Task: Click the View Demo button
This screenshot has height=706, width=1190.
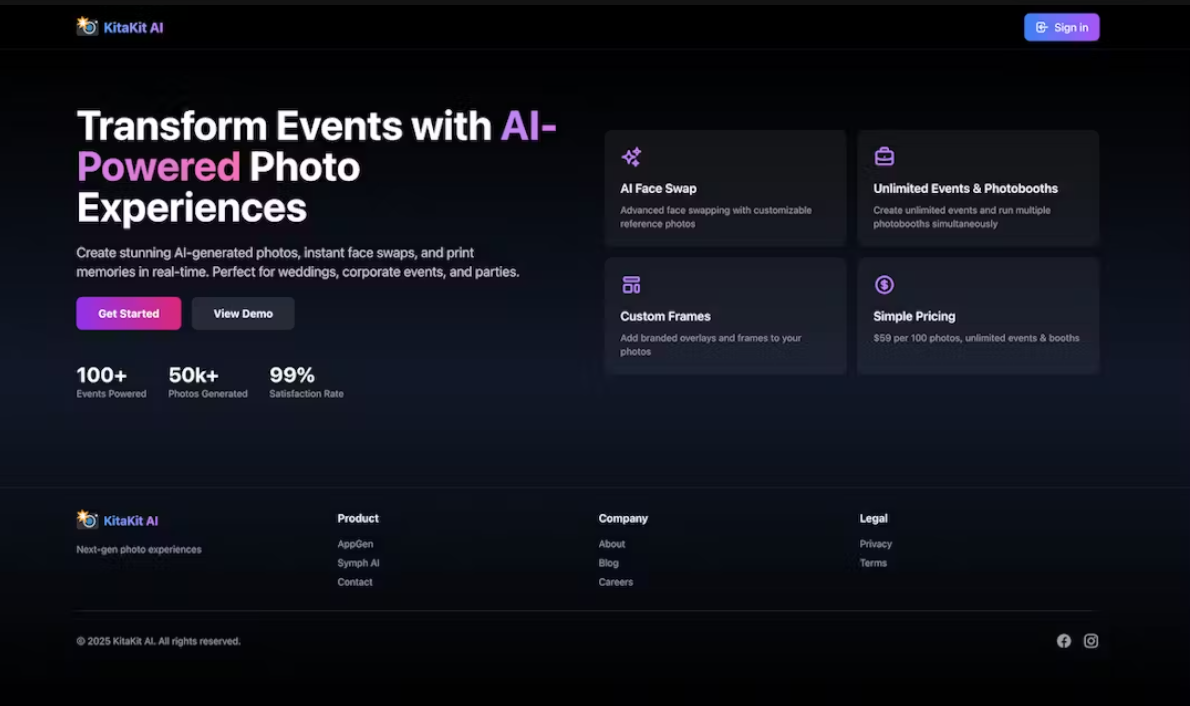Action: click(x=243, y=314)
